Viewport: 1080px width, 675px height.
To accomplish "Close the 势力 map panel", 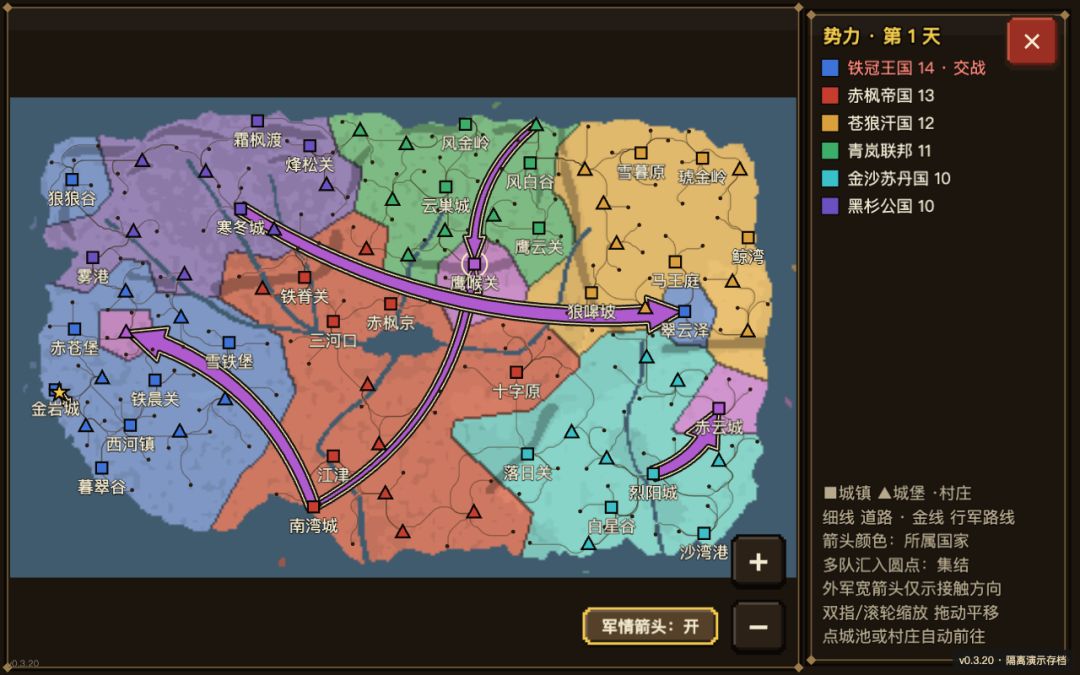I will pyautogui.click(x=1031, y=41).
